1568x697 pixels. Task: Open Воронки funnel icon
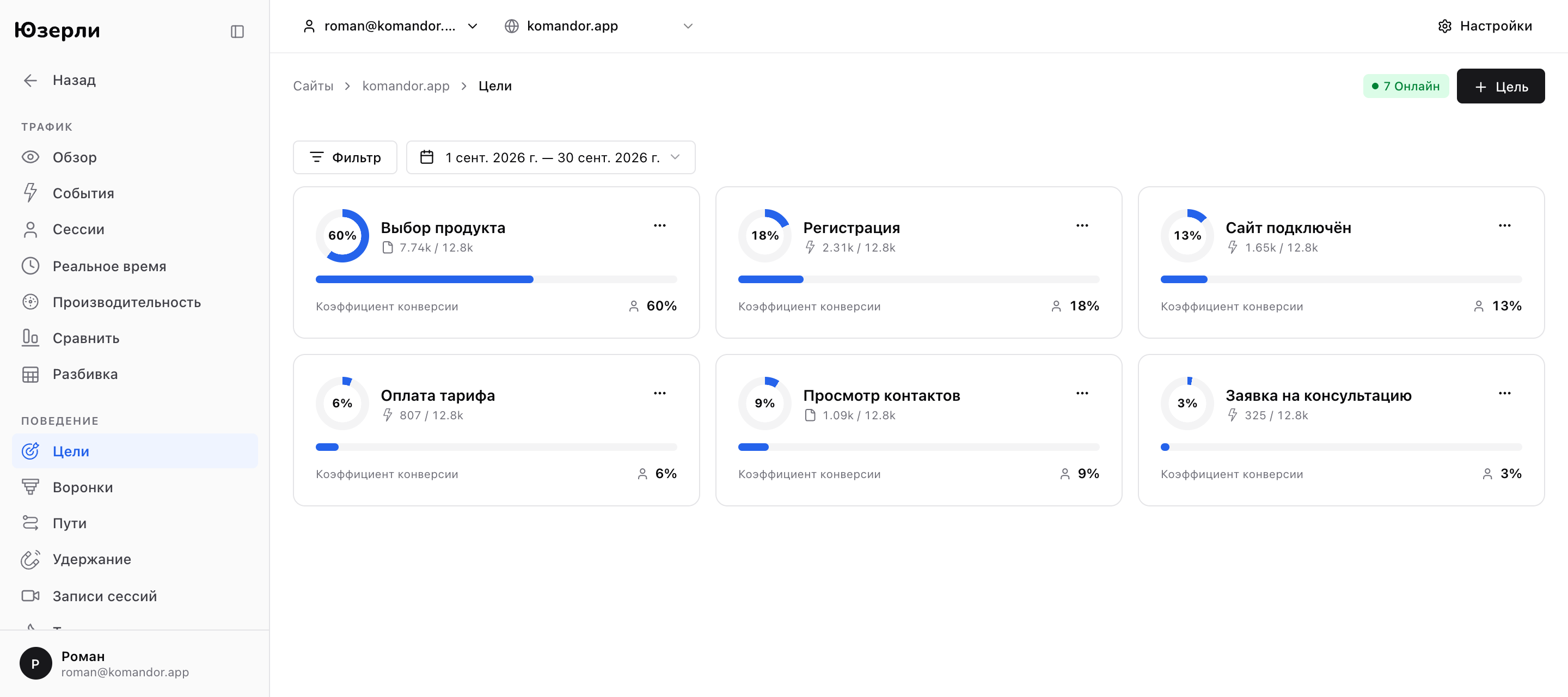(x=30, y=487)
